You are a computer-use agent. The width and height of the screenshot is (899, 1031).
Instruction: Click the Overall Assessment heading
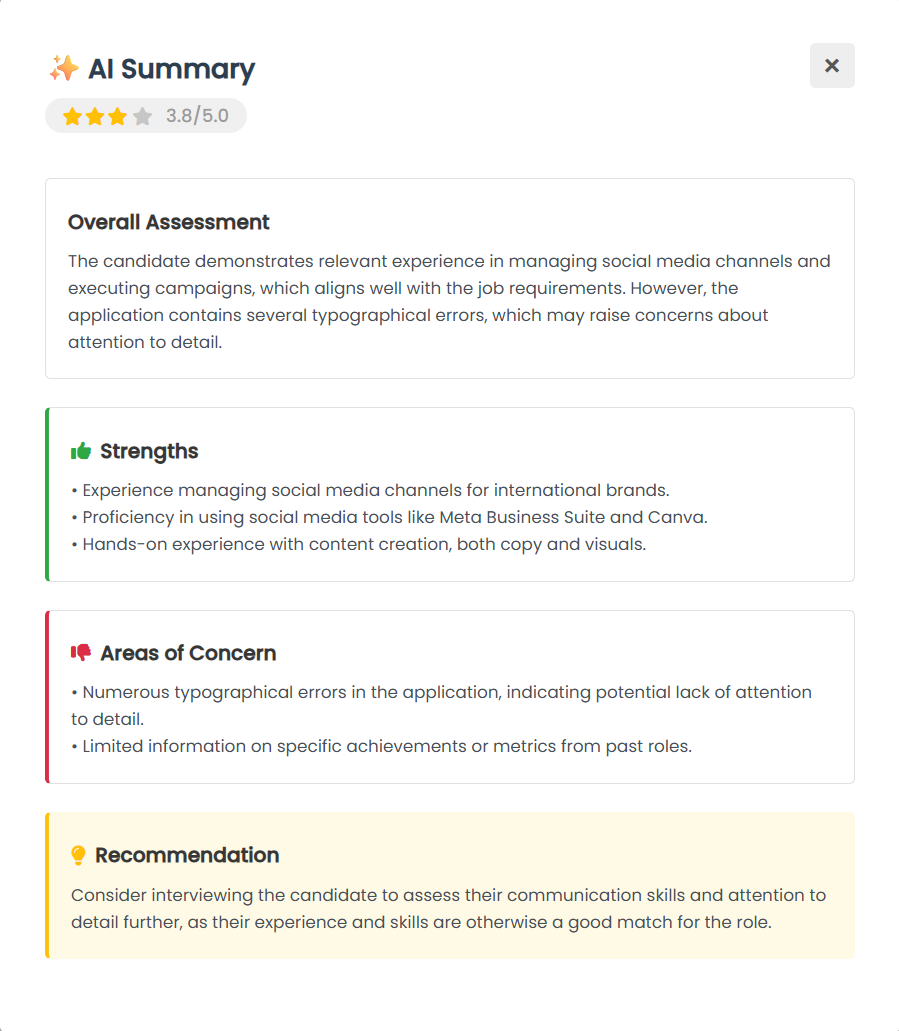click(169, 222)
